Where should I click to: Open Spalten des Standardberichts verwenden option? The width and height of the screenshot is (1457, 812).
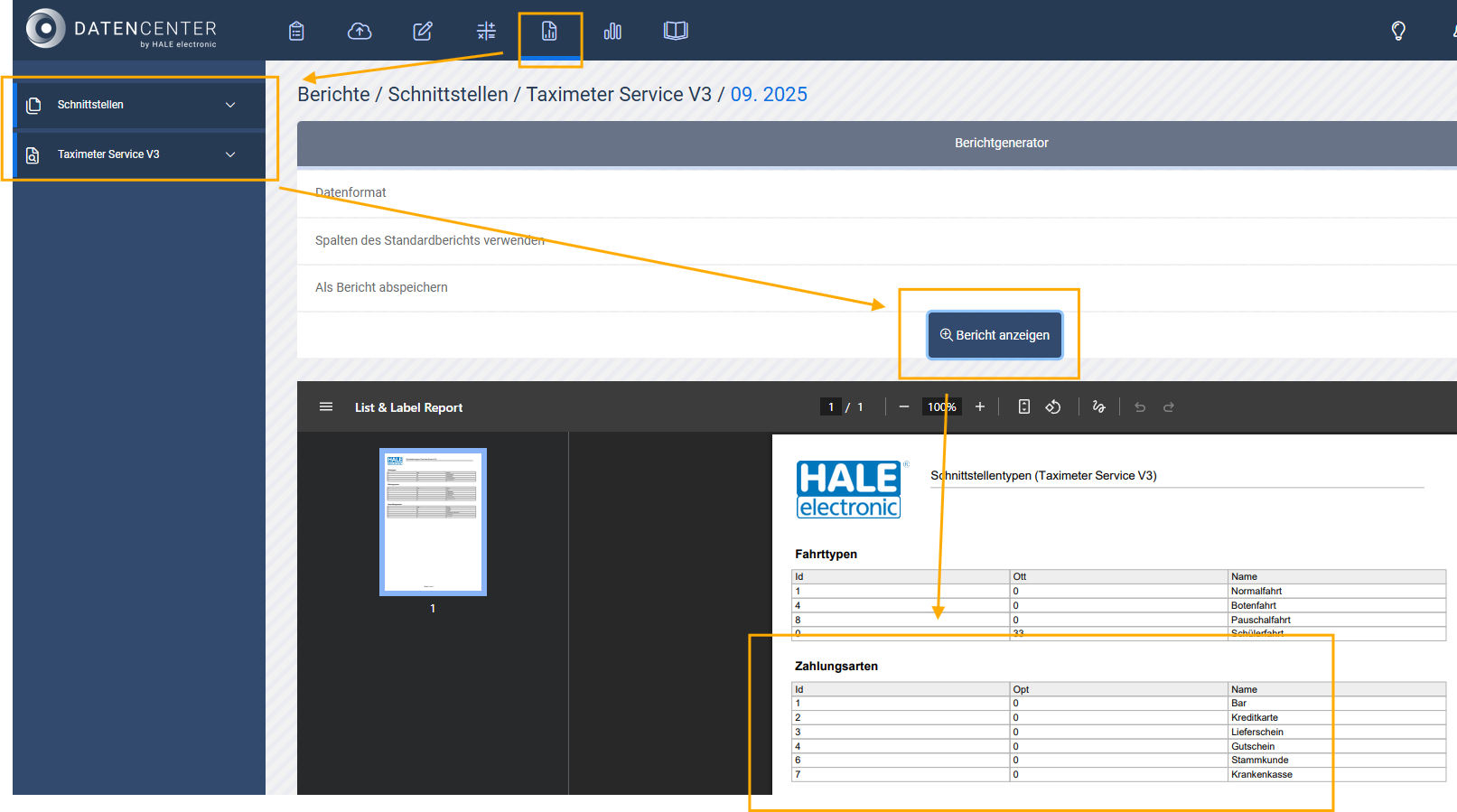tap(429, 240)
